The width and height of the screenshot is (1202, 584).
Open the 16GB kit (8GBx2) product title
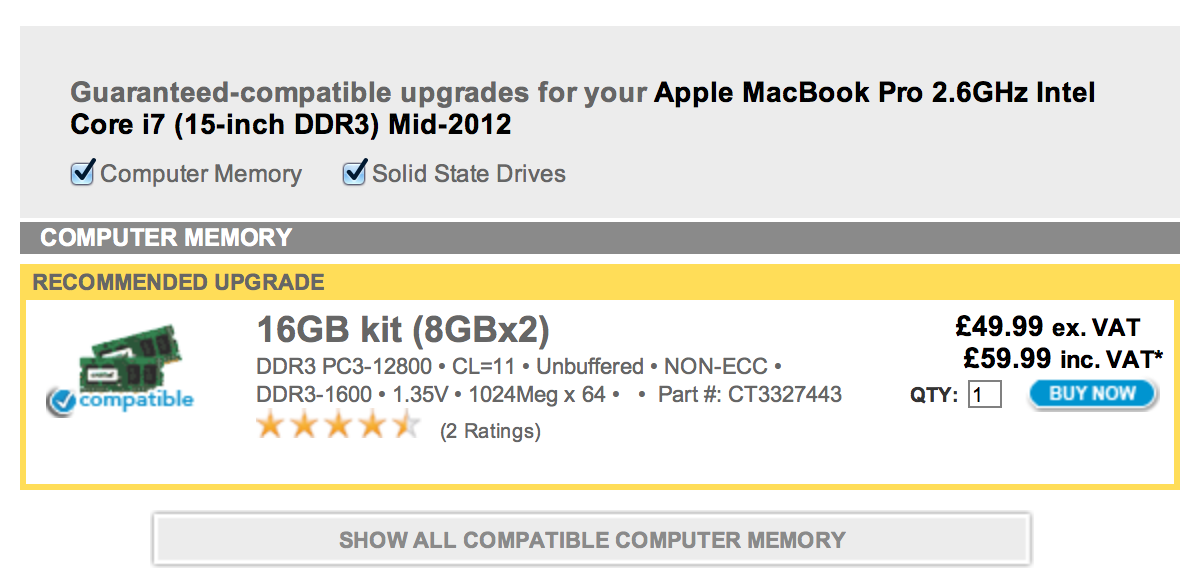click(403, 330)
